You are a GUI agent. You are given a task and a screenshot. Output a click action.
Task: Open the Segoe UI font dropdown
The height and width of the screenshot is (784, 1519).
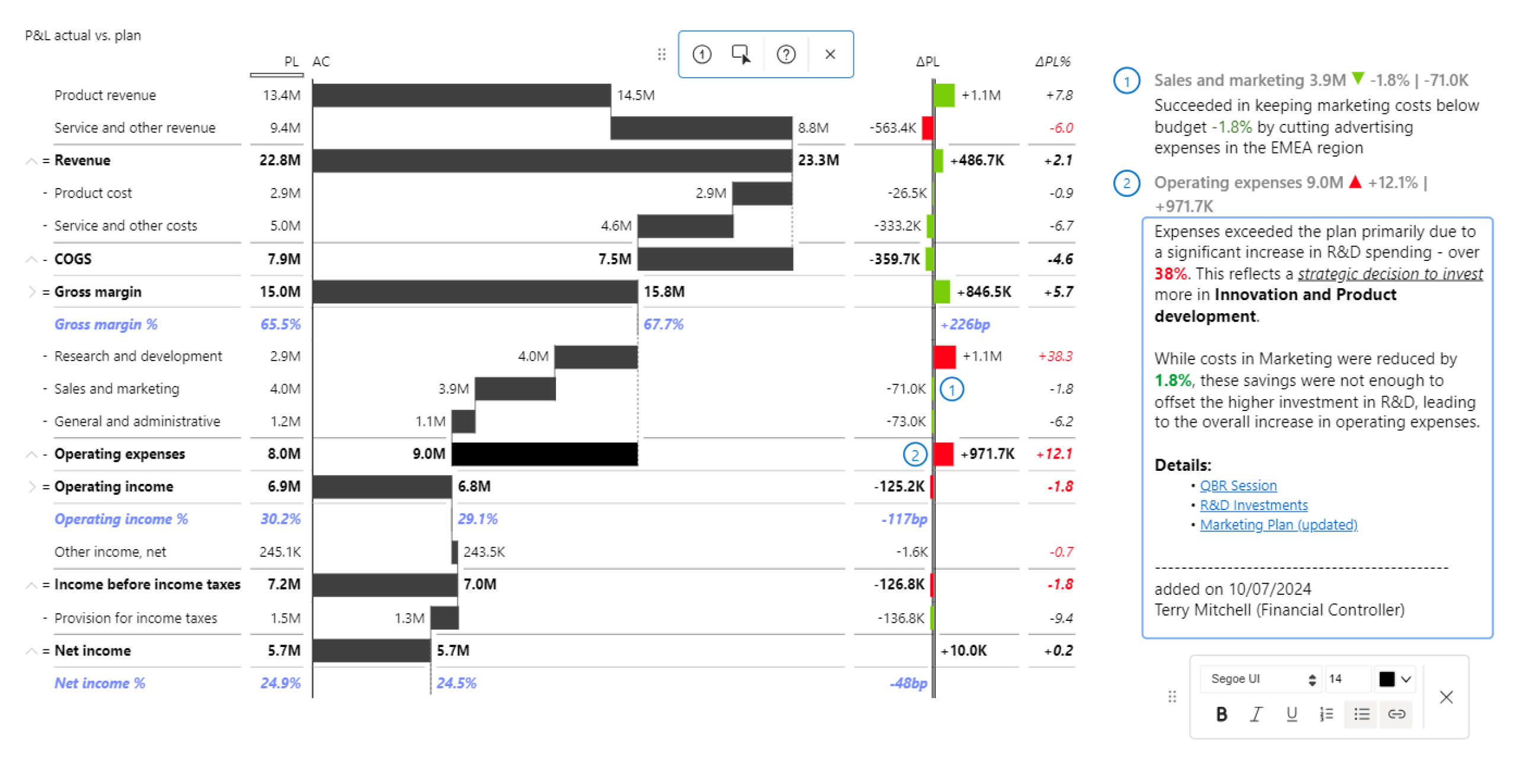[1263, 679]
